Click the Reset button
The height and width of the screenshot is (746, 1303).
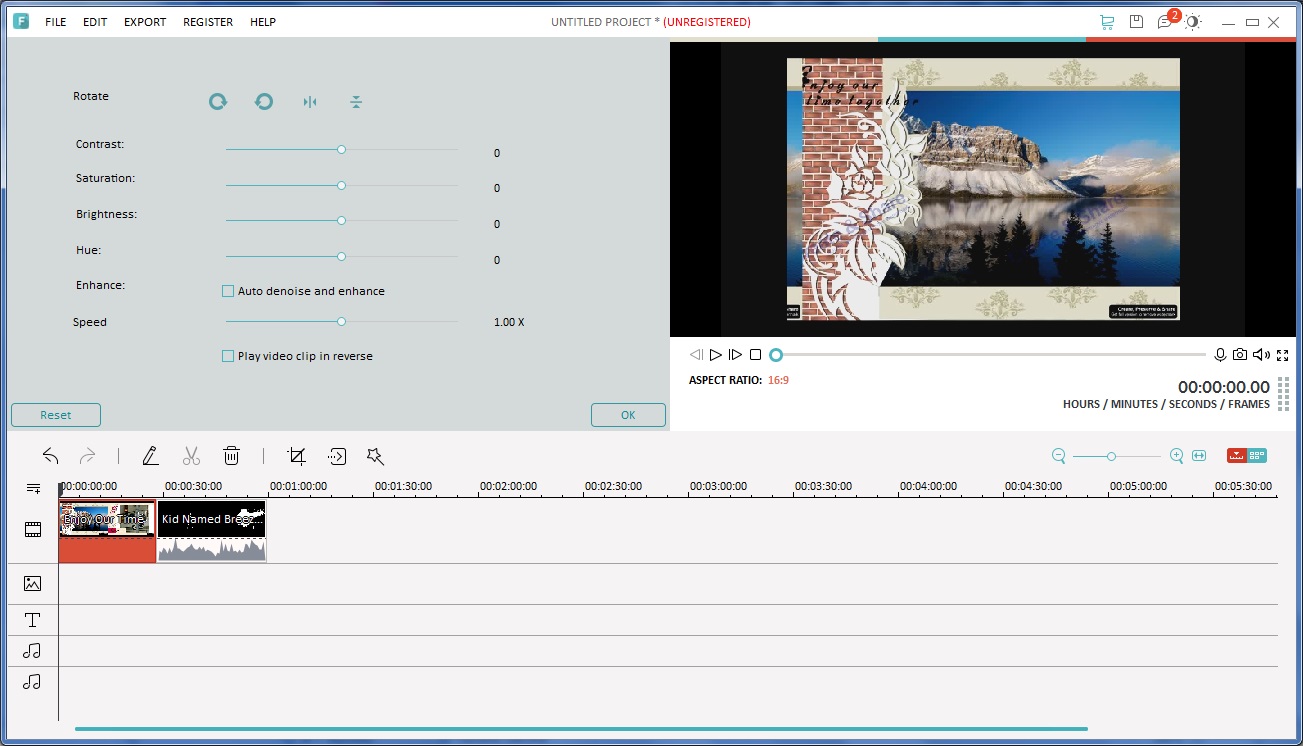pos(55,414)
